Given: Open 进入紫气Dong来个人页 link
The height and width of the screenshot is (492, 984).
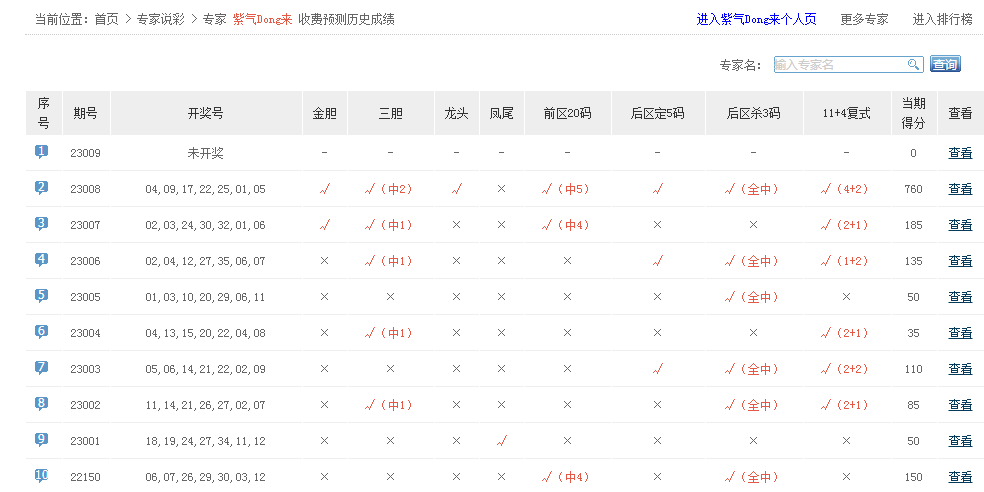Looking at the screenshot, I should [x=756, y=19].
